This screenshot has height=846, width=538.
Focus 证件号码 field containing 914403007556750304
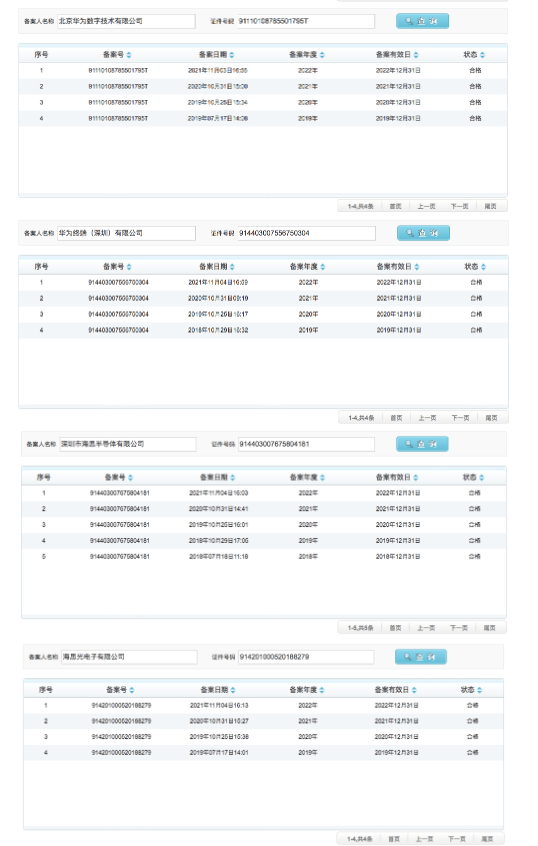pyautogui.click(x=307, y=233)
